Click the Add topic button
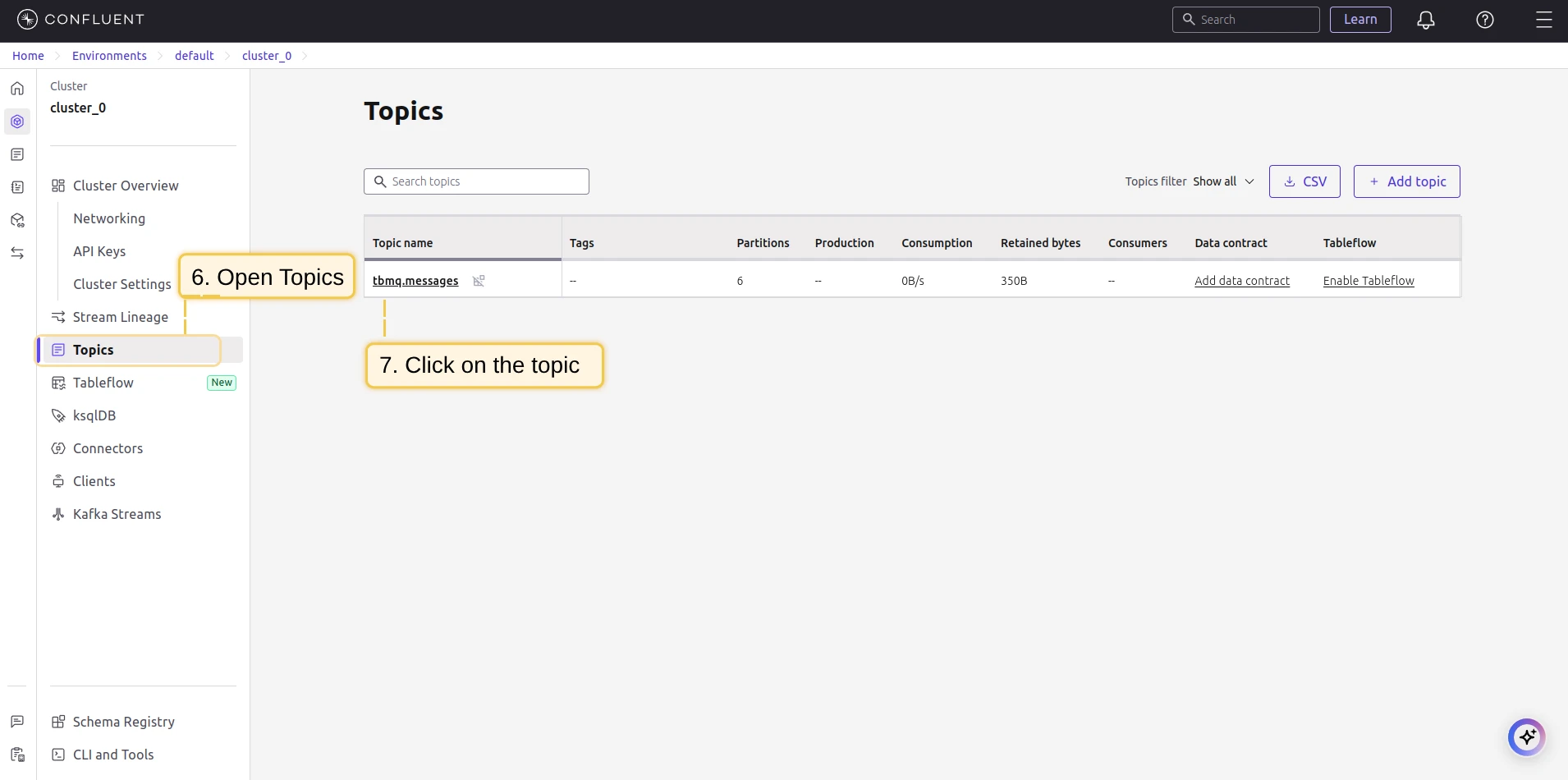Image resolution: width=1568 pixels, height=780 pixels. point(1407,181)
